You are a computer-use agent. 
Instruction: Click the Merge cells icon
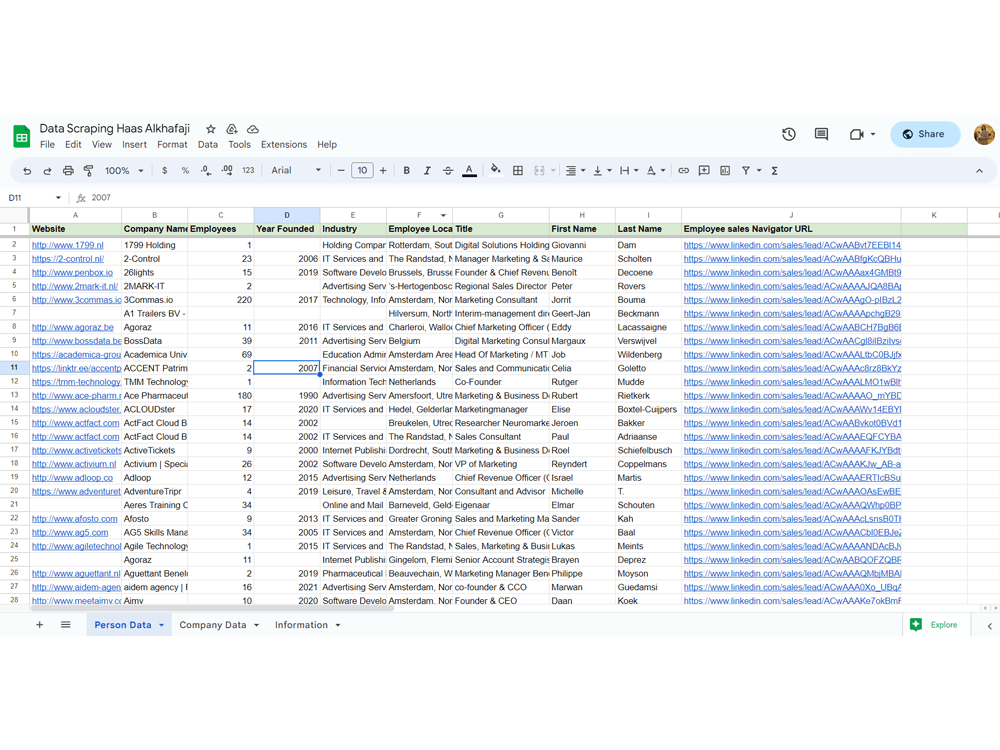pos(540,171)
